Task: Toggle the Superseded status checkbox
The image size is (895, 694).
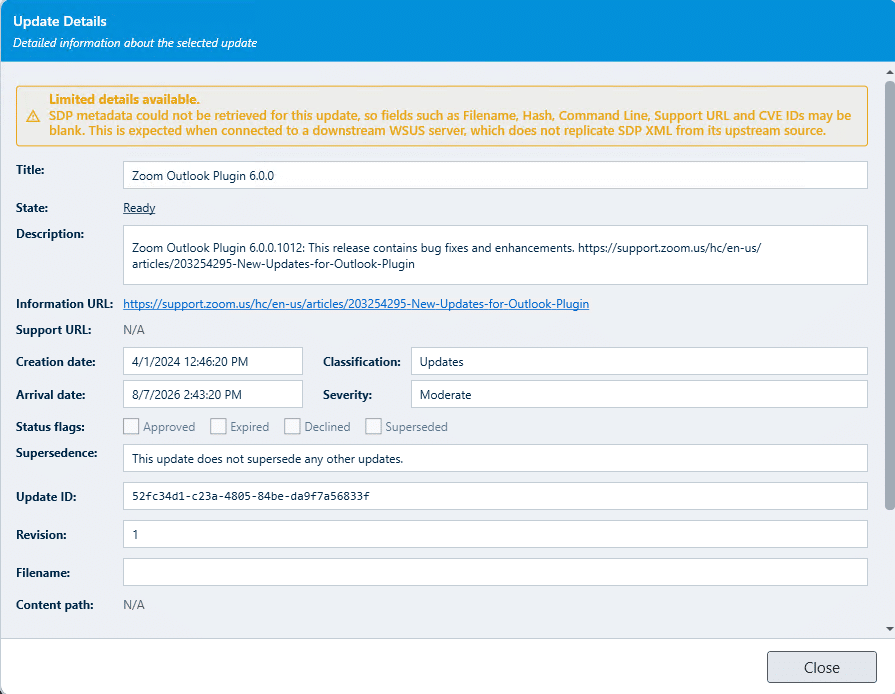Action: tap(373, 426)
